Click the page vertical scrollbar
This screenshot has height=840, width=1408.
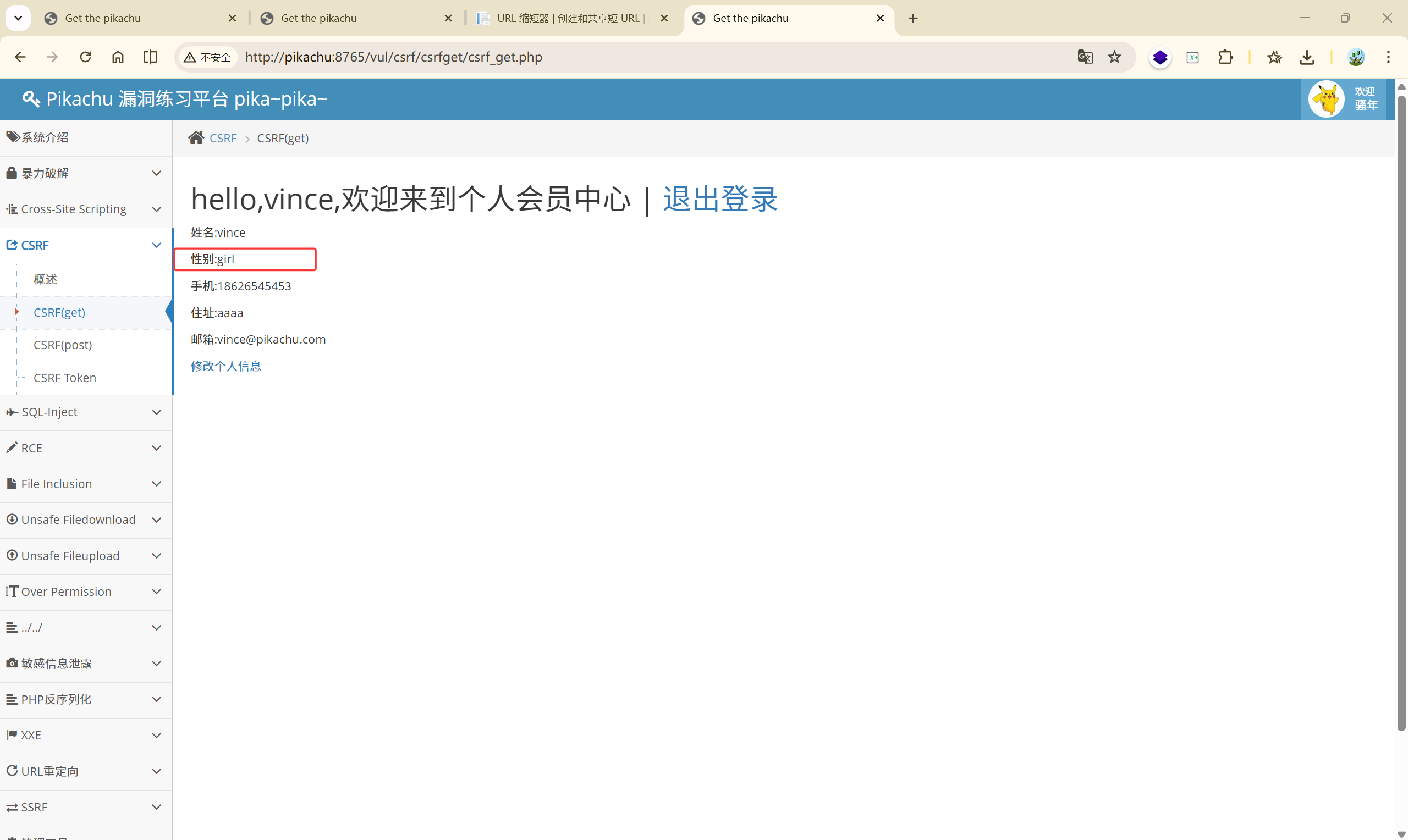point(1401,413)
